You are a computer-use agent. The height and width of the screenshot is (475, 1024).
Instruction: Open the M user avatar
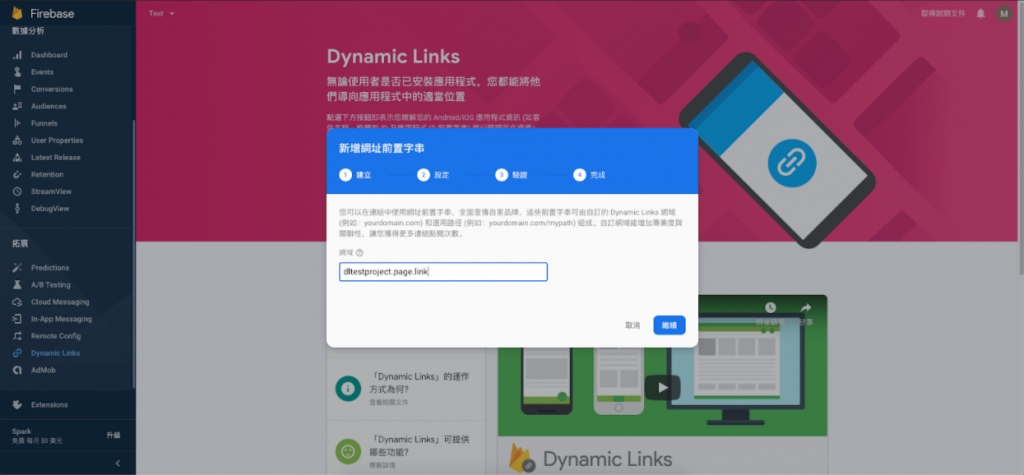pos(1004,13)
